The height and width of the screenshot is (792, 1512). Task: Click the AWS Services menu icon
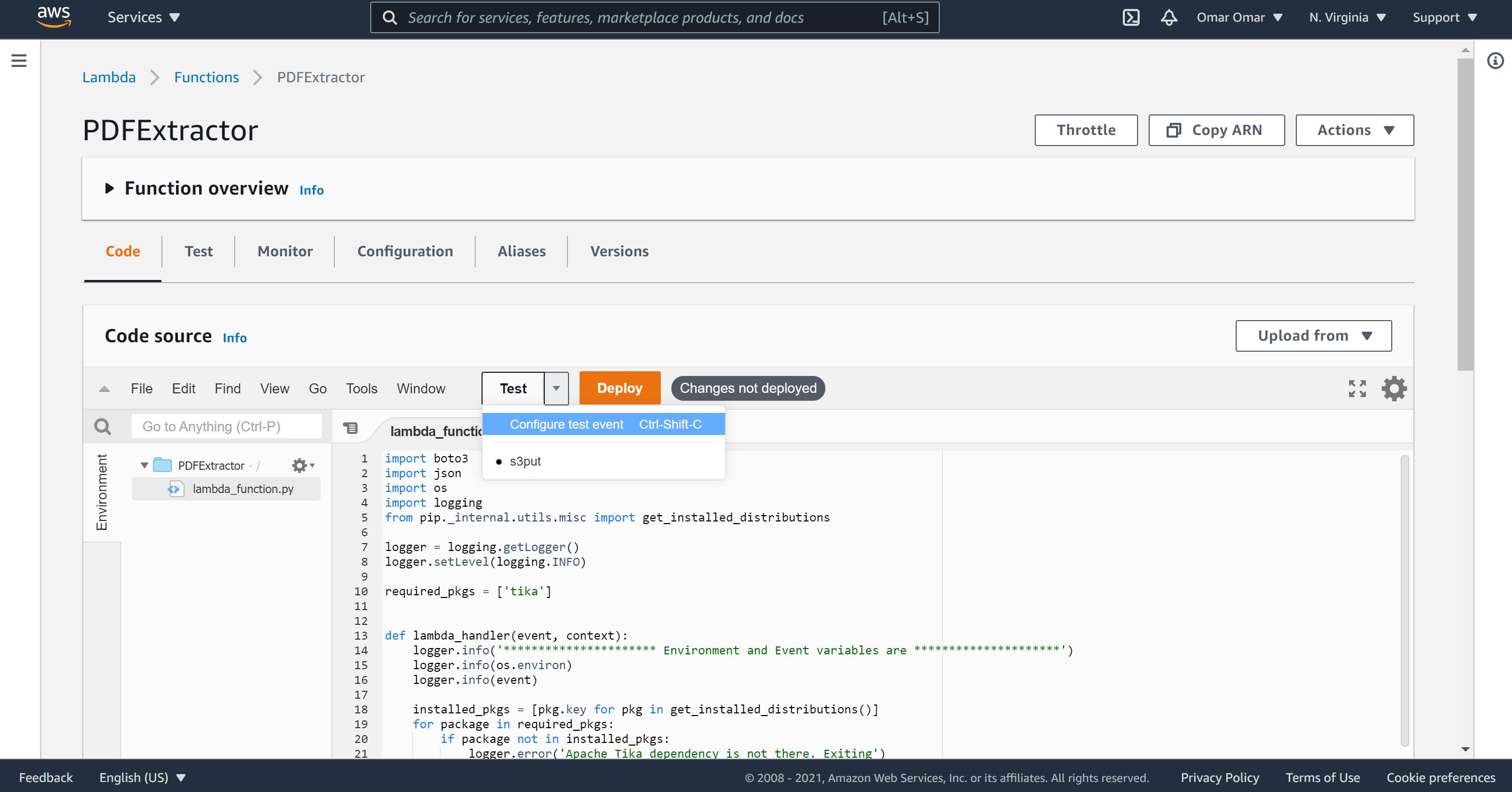click(145, 17)
